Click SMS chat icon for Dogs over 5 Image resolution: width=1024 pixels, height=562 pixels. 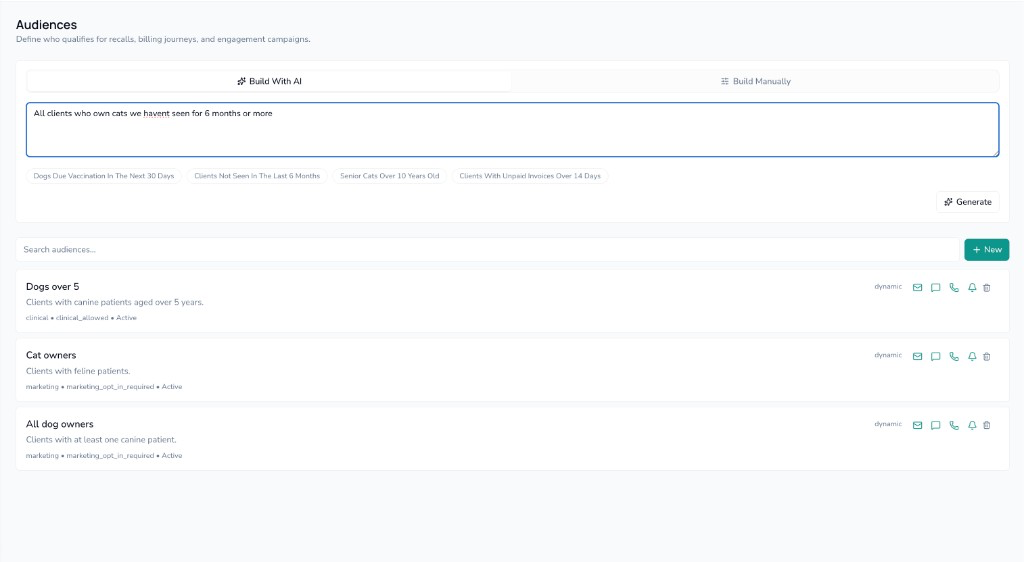point(936,287)
